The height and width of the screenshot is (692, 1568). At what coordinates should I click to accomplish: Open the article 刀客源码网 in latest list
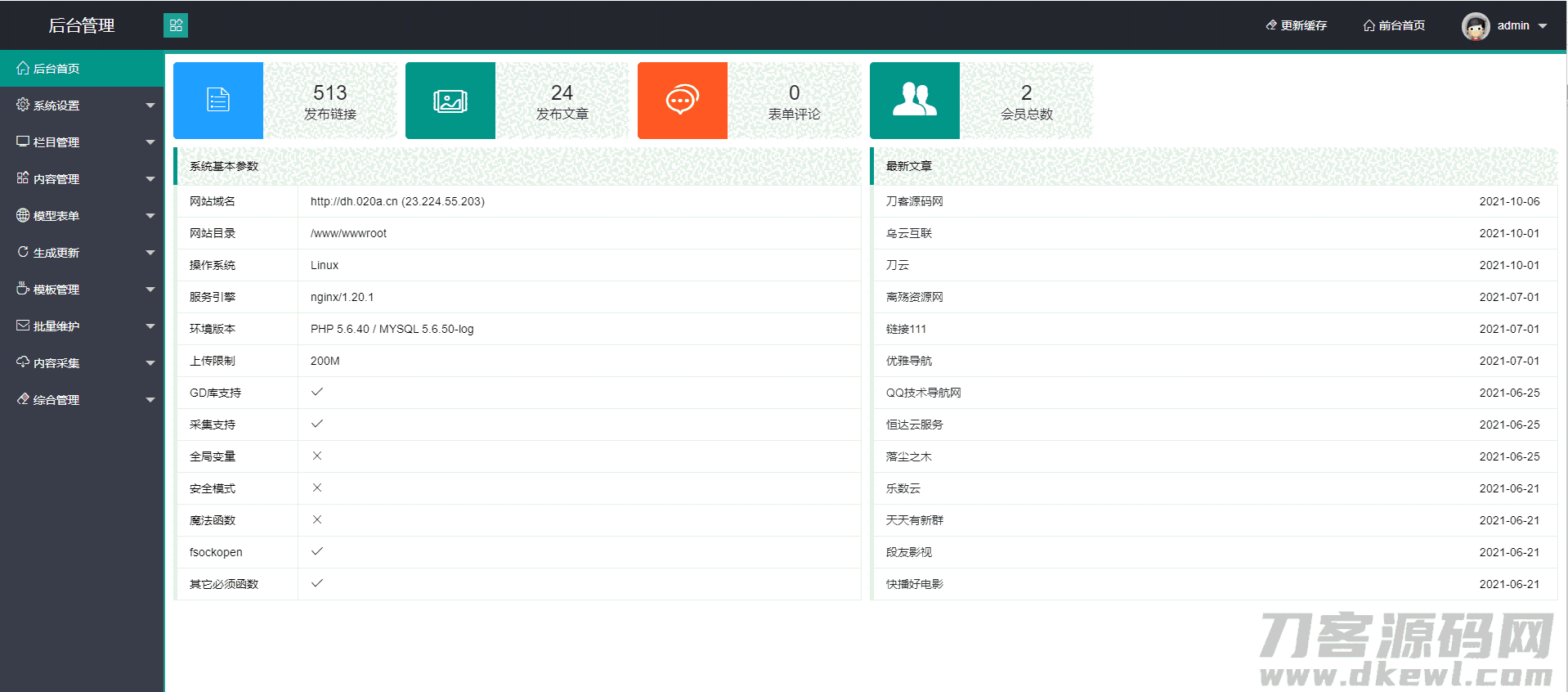click(x=914, y=201)
